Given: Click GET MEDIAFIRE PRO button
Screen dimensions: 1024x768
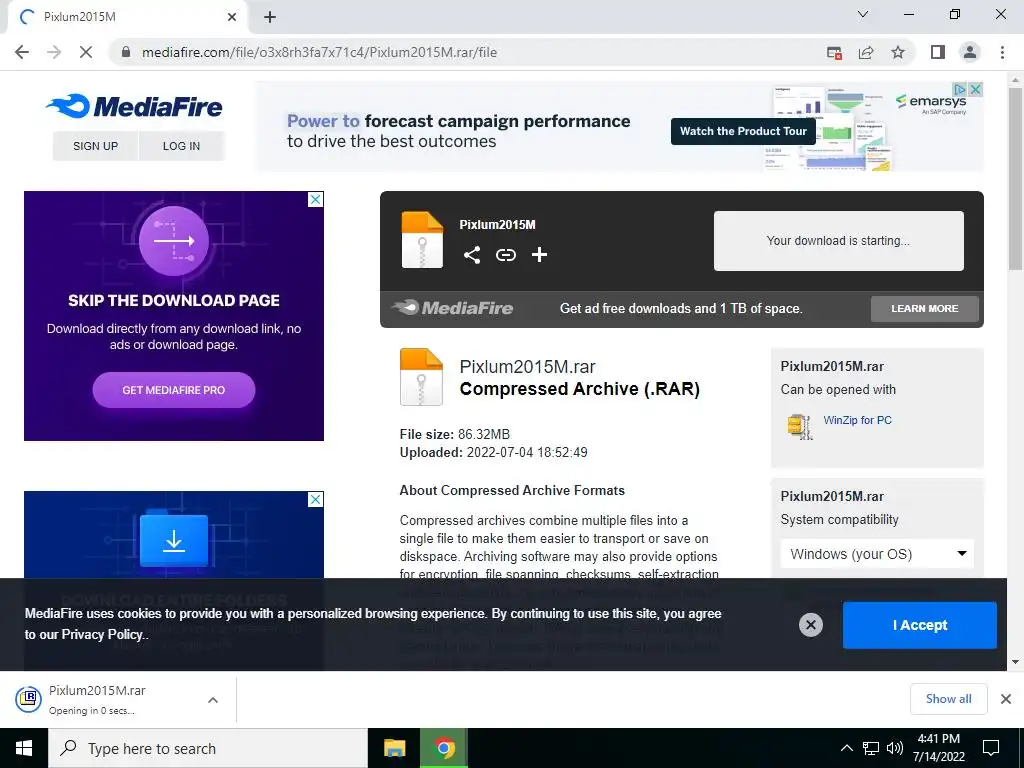Looking at the screenshot, I should (174, 390).
